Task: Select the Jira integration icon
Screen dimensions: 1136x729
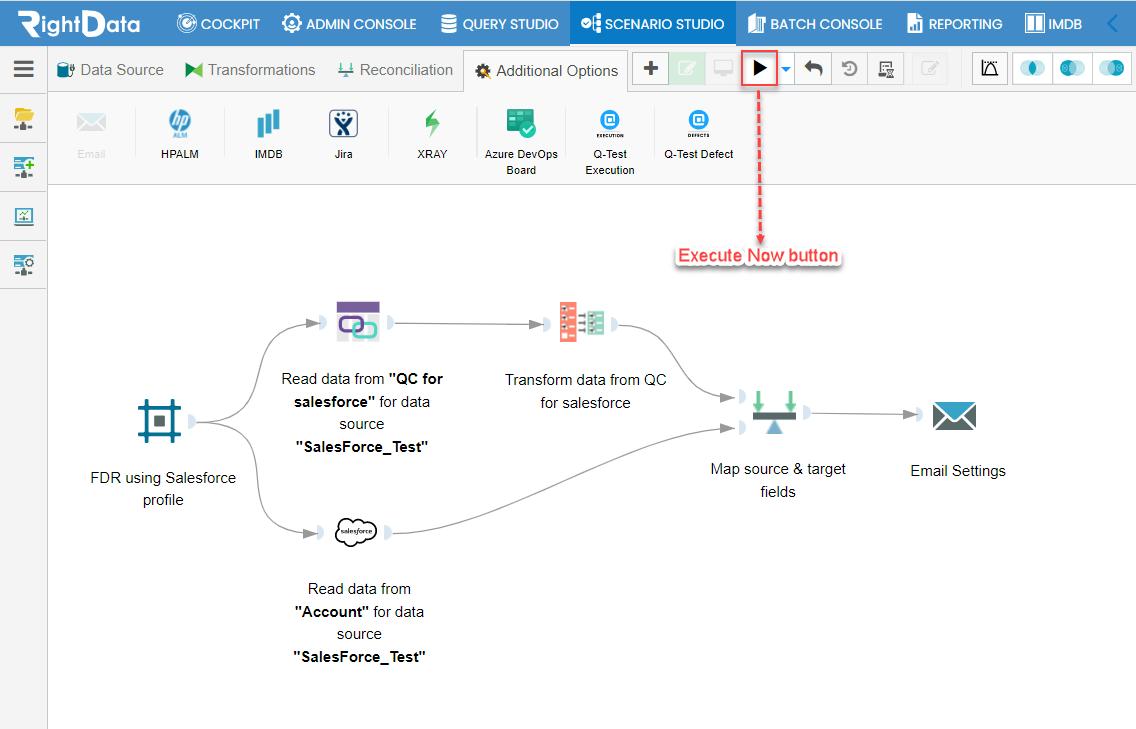Action: pos(343,124)
